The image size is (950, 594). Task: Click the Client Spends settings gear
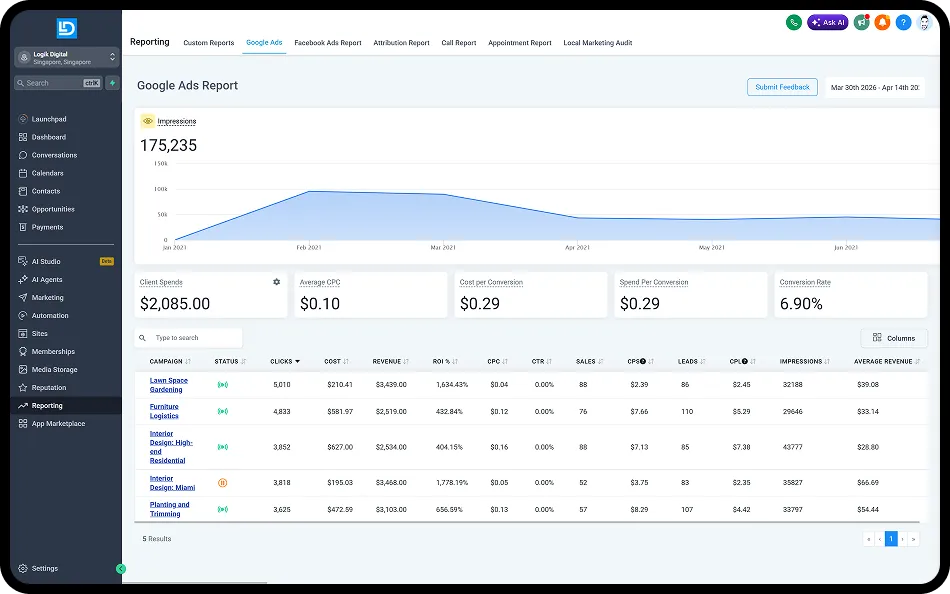[276, 282]
